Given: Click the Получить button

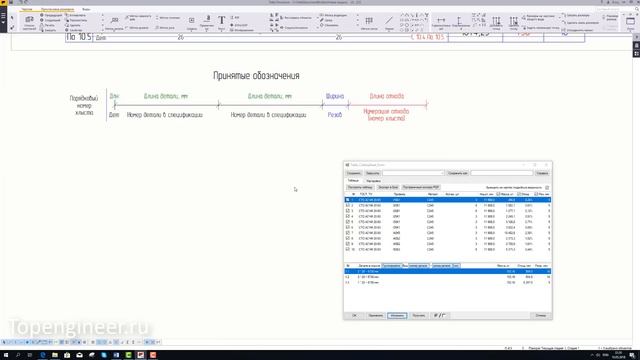Looking at the screenshot, I should (418, 316).
